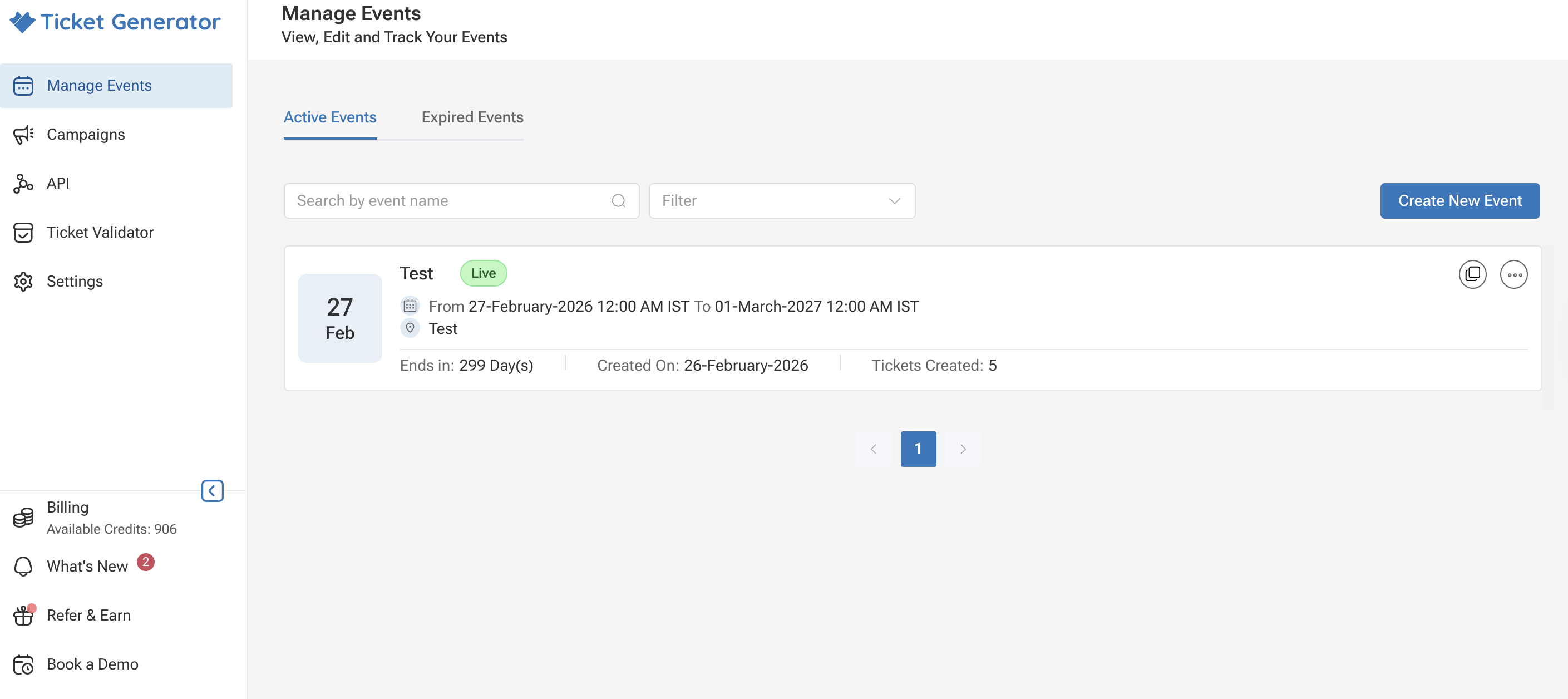Click the API nodes icon

point(23,183)
